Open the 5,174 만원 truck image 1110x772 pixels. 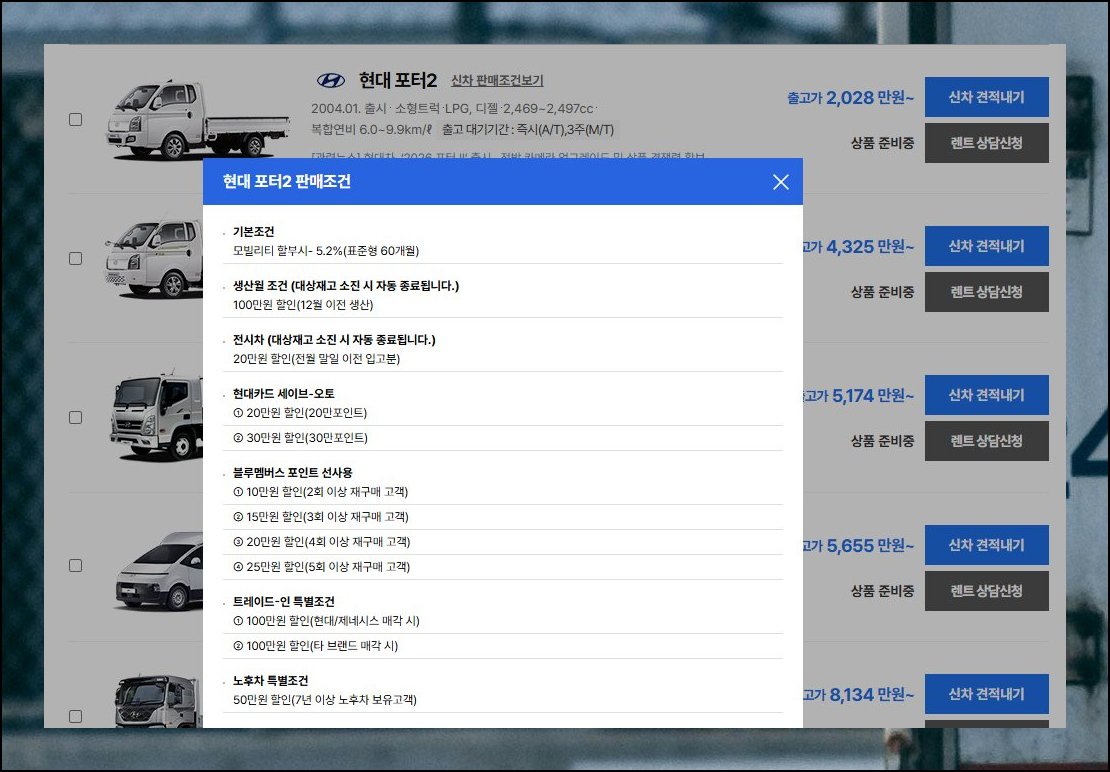tap(156, 417)
